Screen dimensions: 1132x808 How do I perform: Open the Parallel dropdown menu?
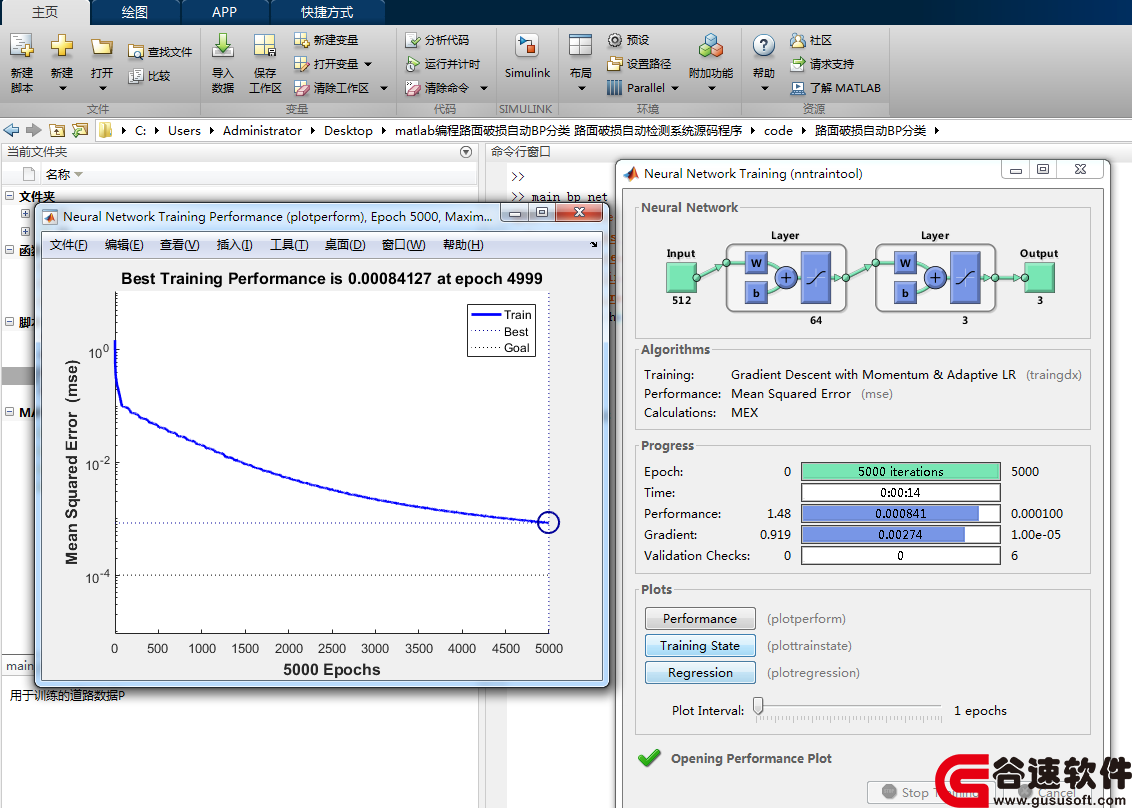tap(676, 88)
